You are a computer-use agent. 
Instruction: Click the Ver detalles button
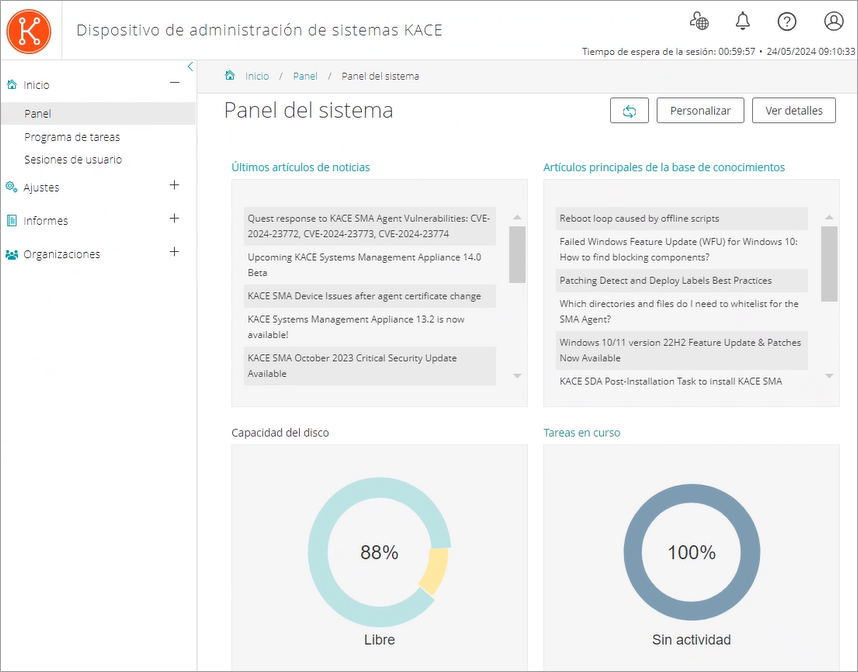coord(793,111)
